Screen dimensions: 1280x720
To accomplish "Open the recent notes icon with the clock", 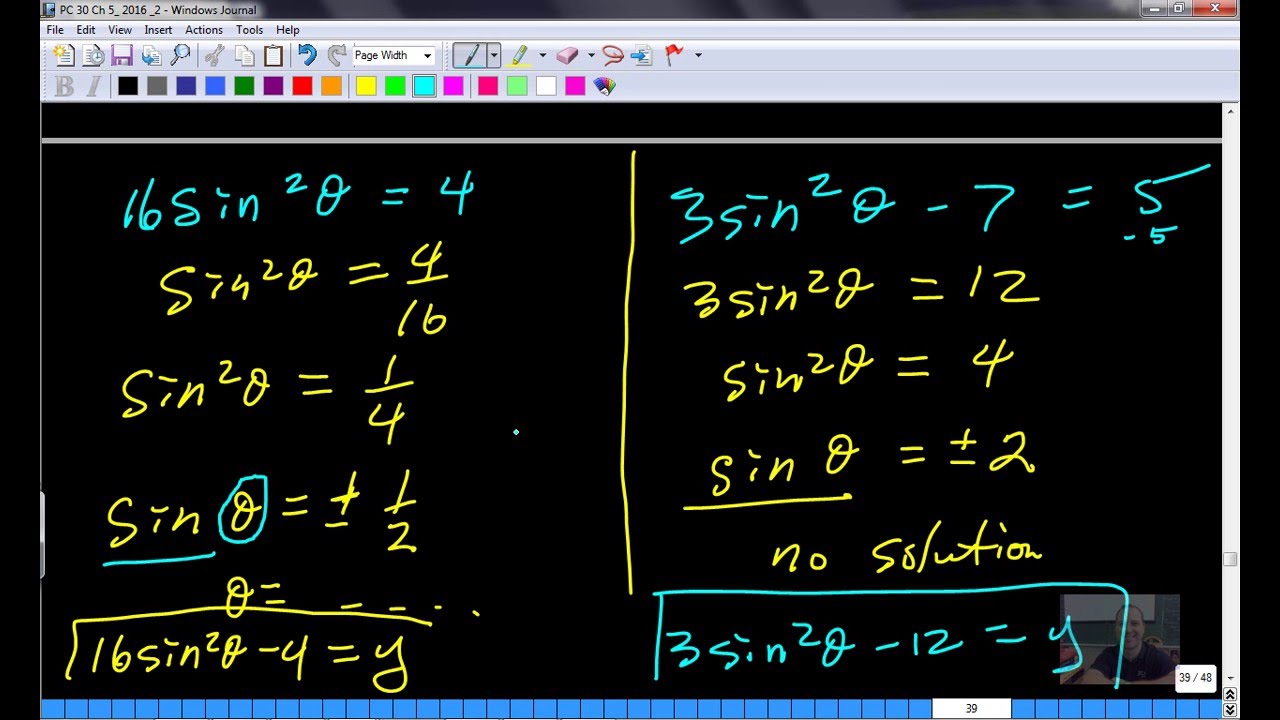I will 93,56.
